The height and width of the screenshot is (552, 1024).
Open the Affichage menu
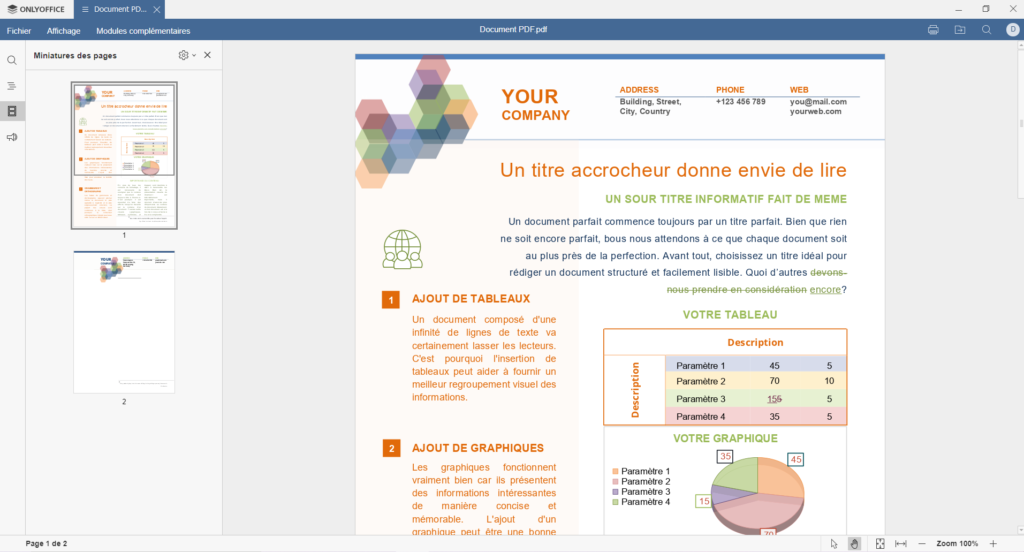(63, 31)
